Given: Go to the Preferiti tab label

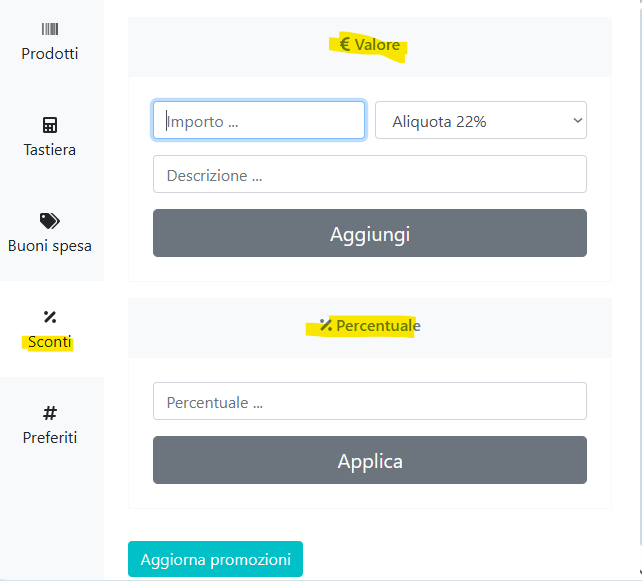Looking at the screenshot, I should tap(50, 438).
